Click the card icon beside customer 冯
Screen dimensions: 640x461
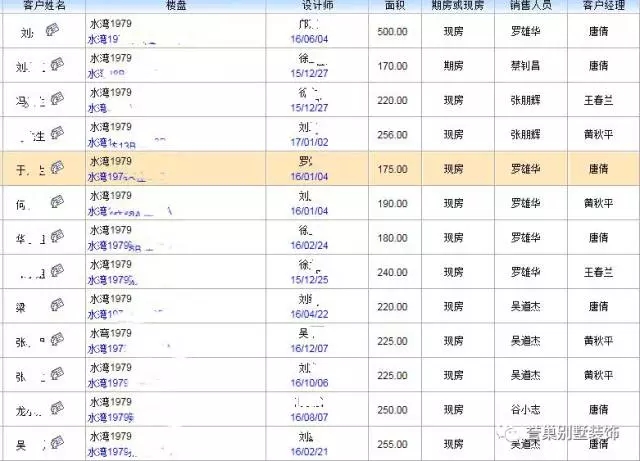58,98
